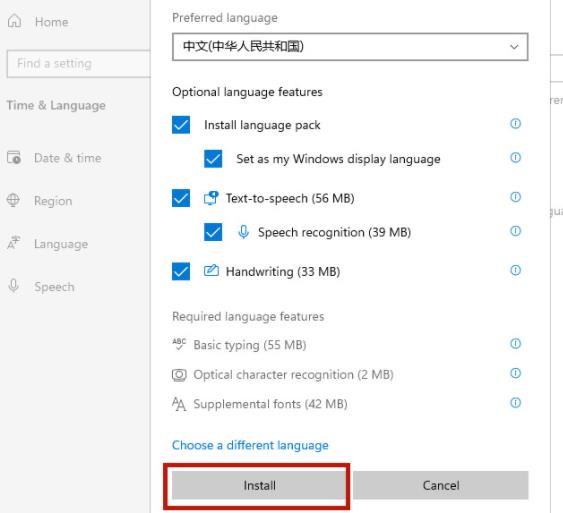Click info icon next to Install language pack
The image size is (563, 513).
pyautogui.click(x=515, y=123)
